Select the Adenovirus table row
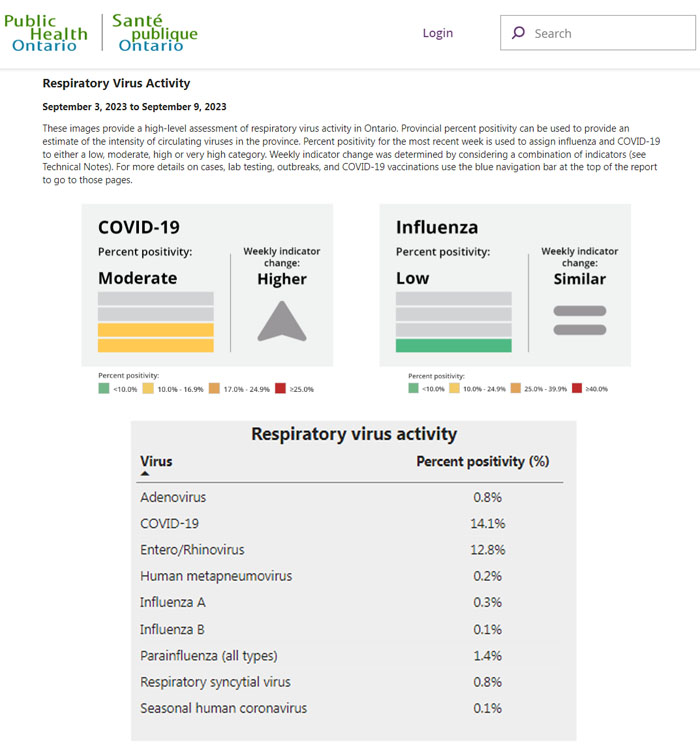700x744 pixels. coord(350,497)
